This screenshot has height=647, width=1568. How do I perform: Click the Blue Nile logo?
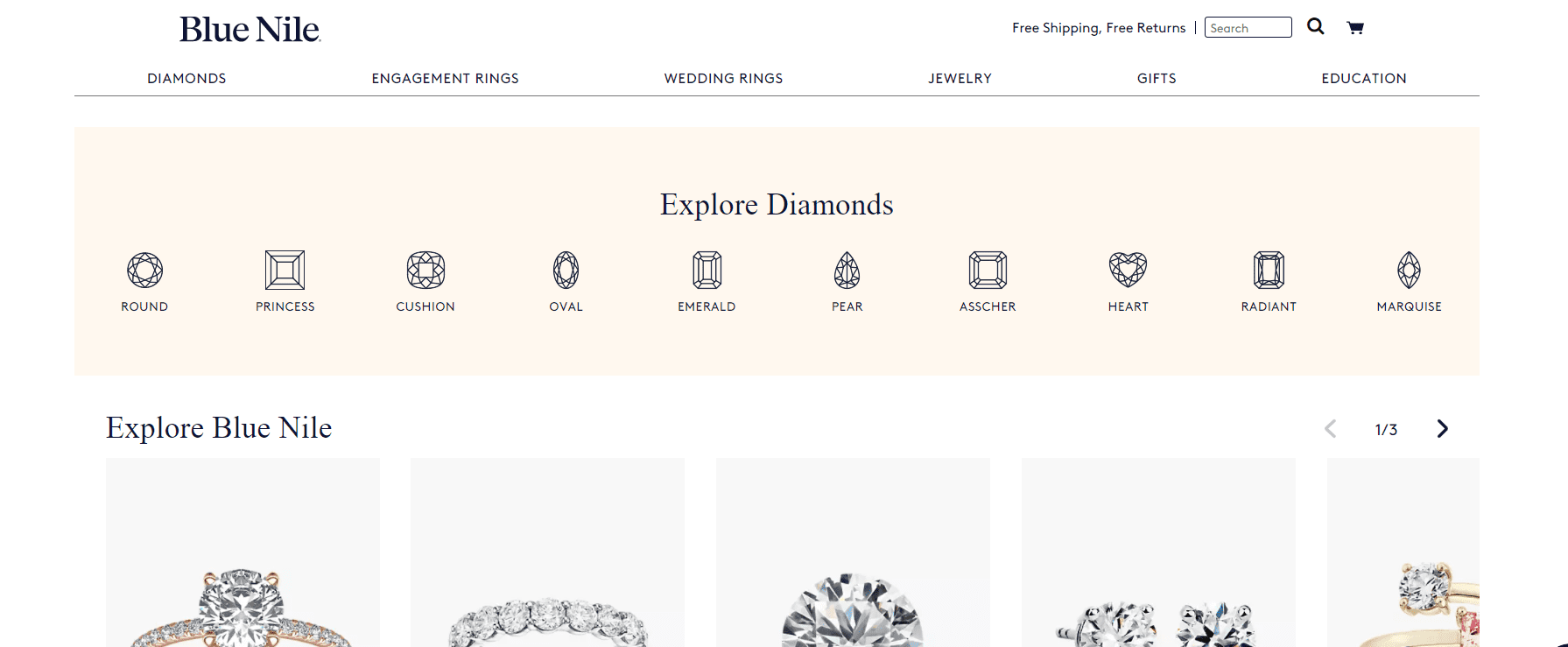250,29
